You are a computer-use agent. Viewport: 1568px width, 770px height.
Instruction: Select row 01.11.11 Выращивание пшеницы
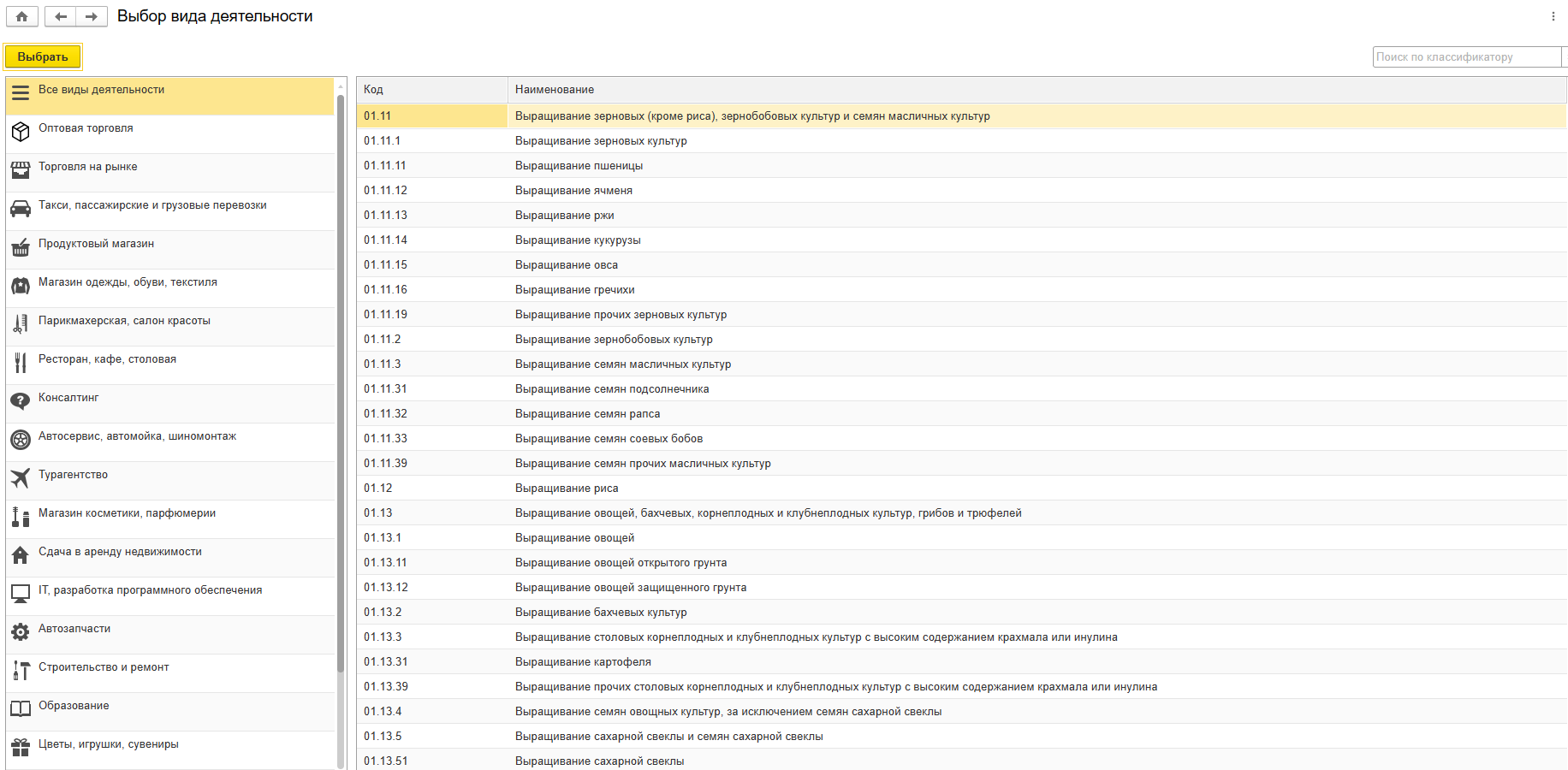[579, 166]
